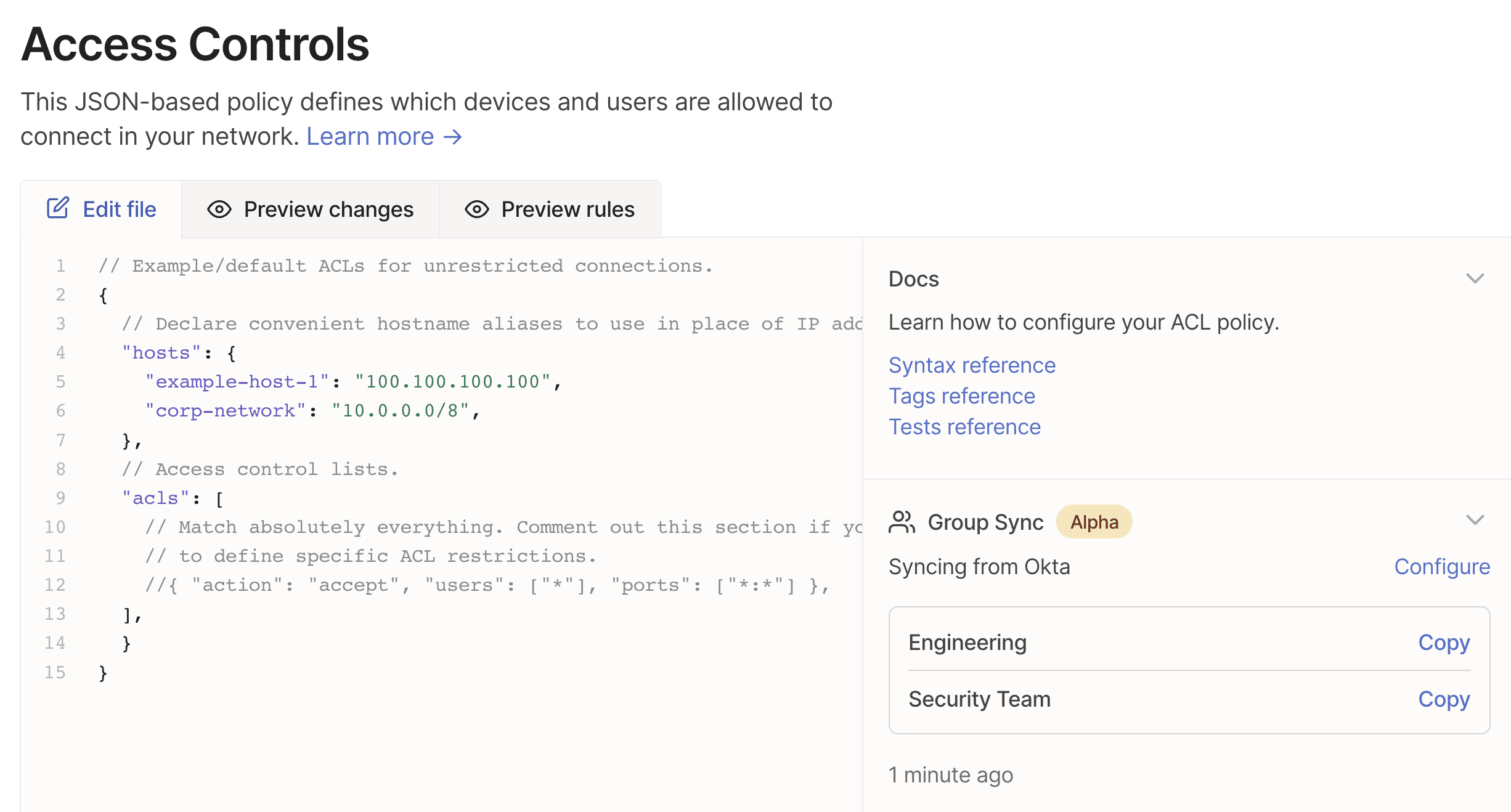Open the Tests reference documentation

coord(964,426)
